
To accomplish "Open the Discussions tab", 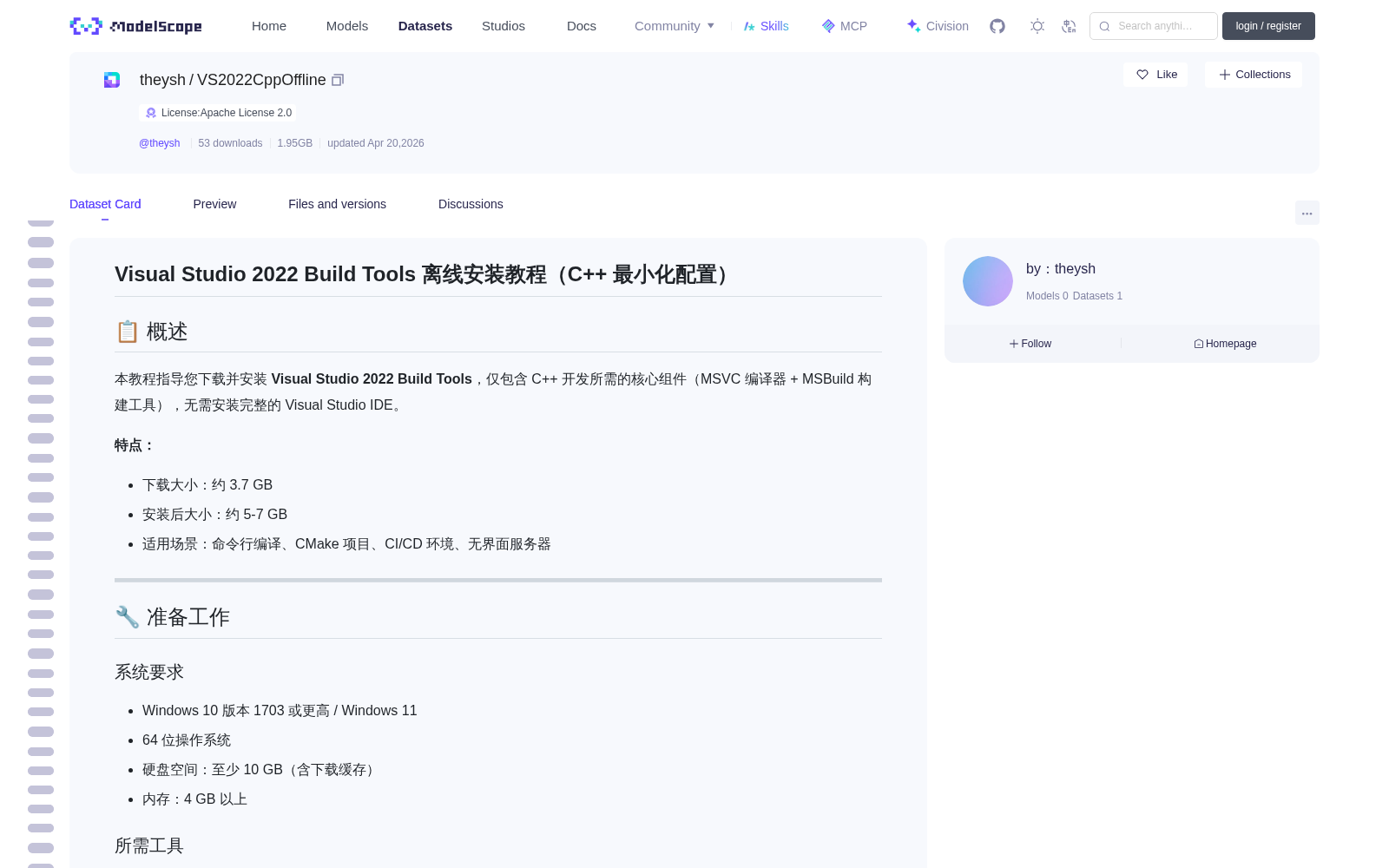I will click(x=471, y=204).
